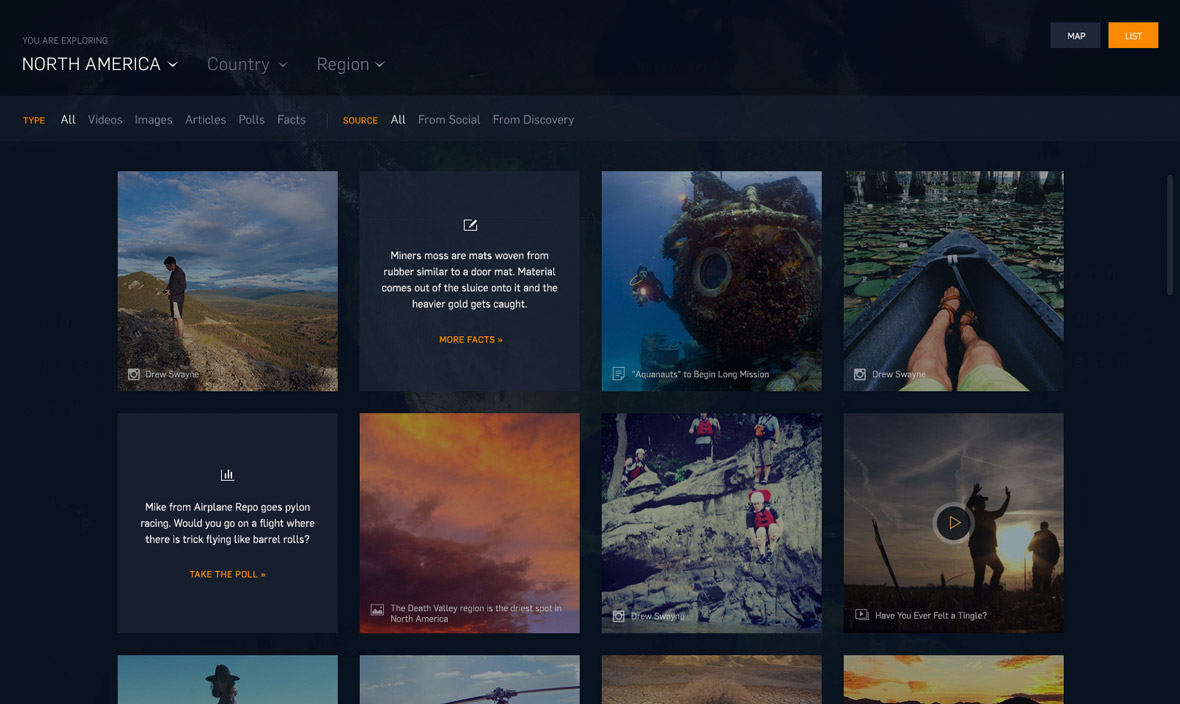Click video icon beside 'Have You Ever Felt a Tingle?'
The height and width of the screenshot is (704, 1180).
point(861,615)
